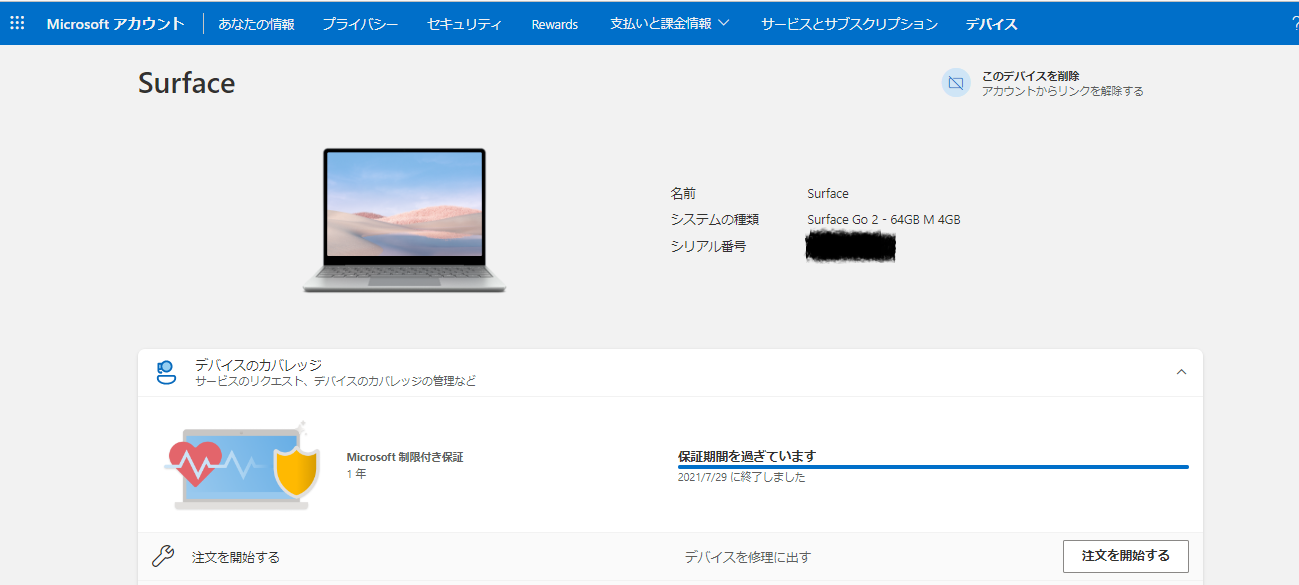The width and height of the screenshot is (1299, 585).
Task: Click 保証期間を過ぎています status text
Action: (x=747, y=456)
